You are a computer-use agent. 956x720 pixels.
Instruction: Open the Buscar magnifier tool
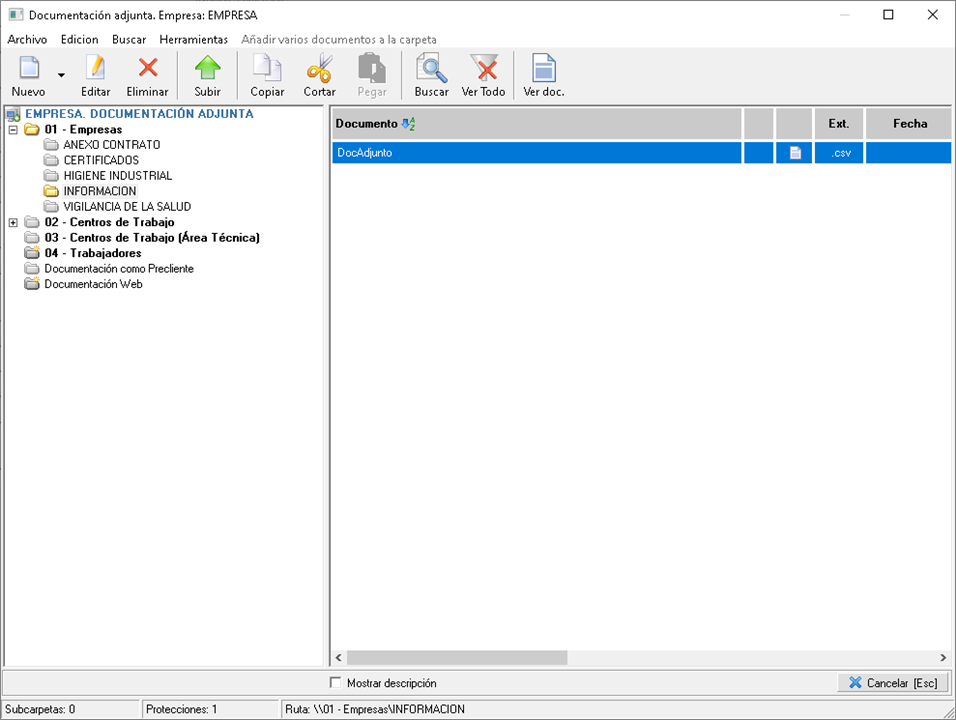431,69
